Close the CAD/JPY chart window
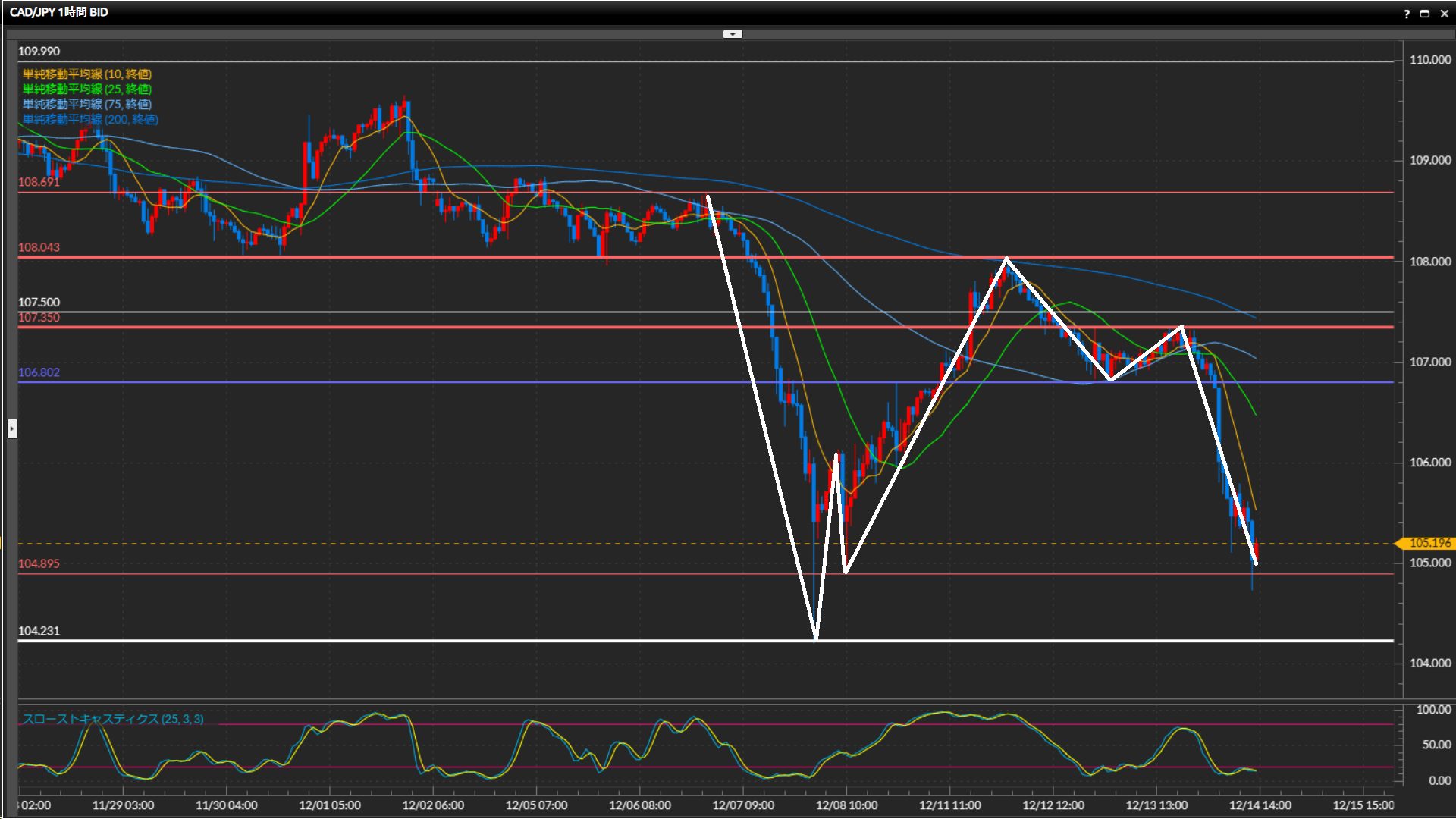This screenshot has height=819, width=1456. tap(1445, 14)
